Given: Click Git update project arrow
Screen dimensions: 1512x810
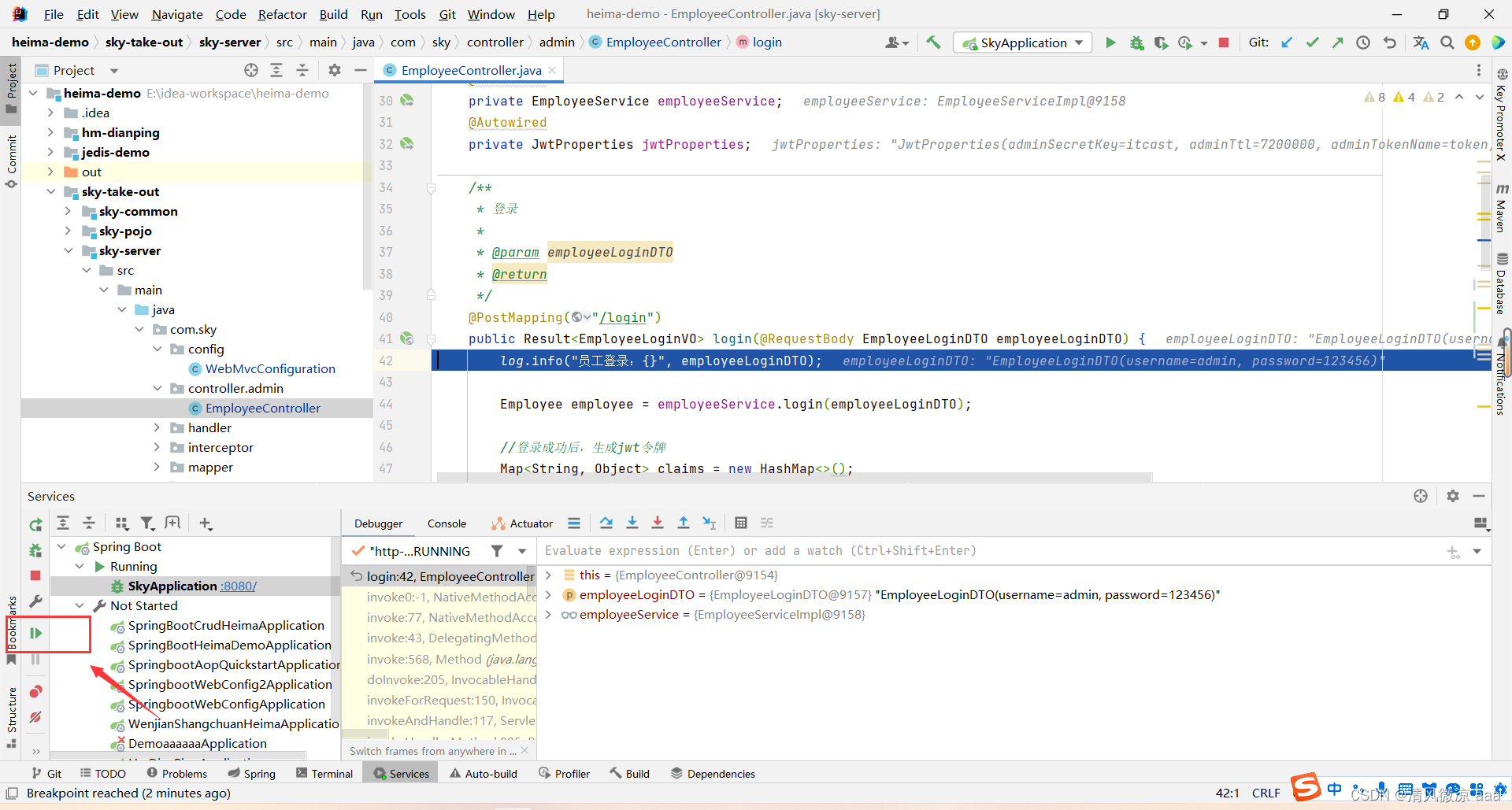Looking at the screenshot, I should pos(1287,43).
